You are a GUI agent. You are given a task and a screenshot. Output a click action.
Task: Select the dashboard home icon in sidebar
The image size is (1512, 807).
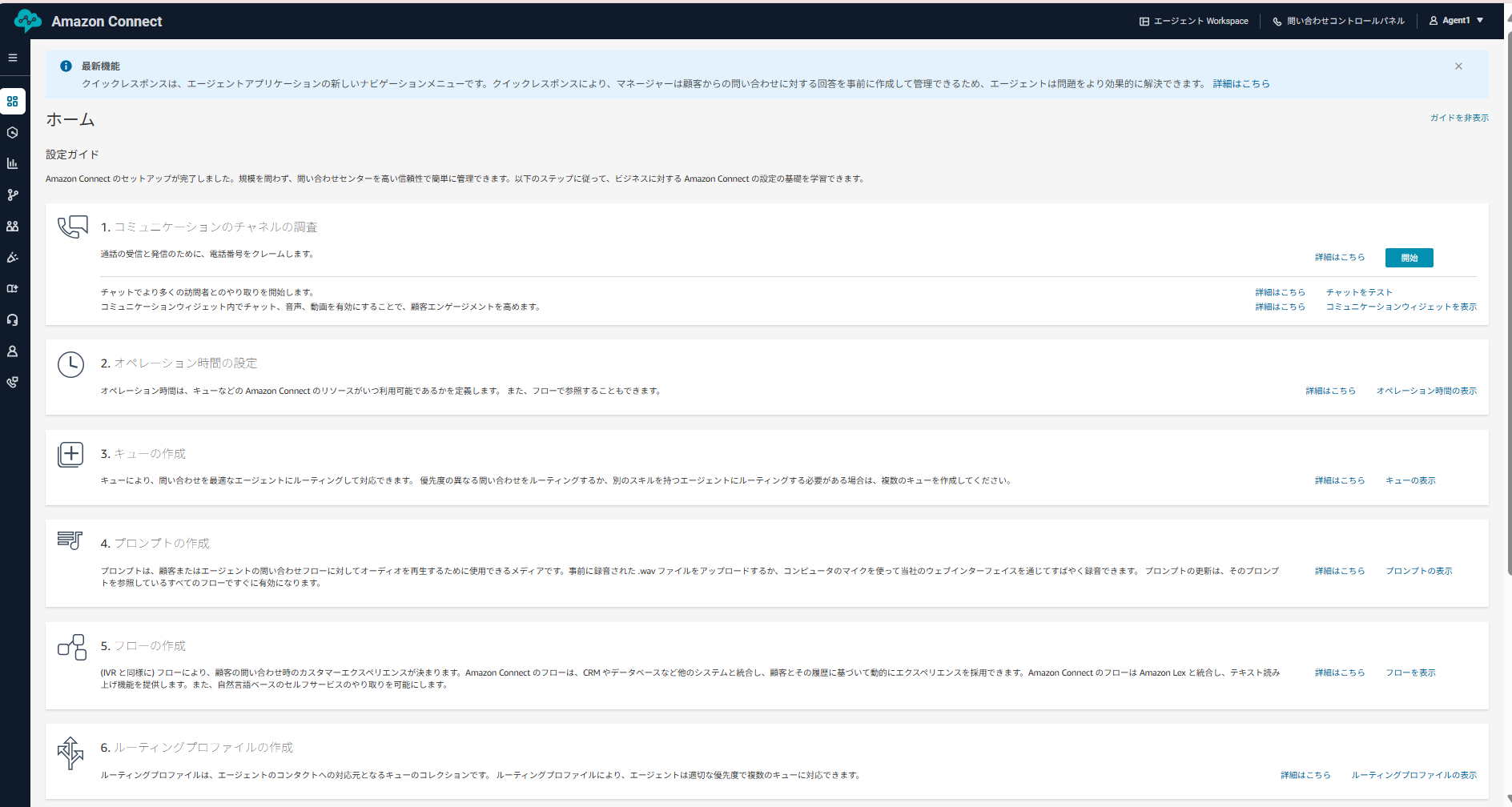[13, 102]
